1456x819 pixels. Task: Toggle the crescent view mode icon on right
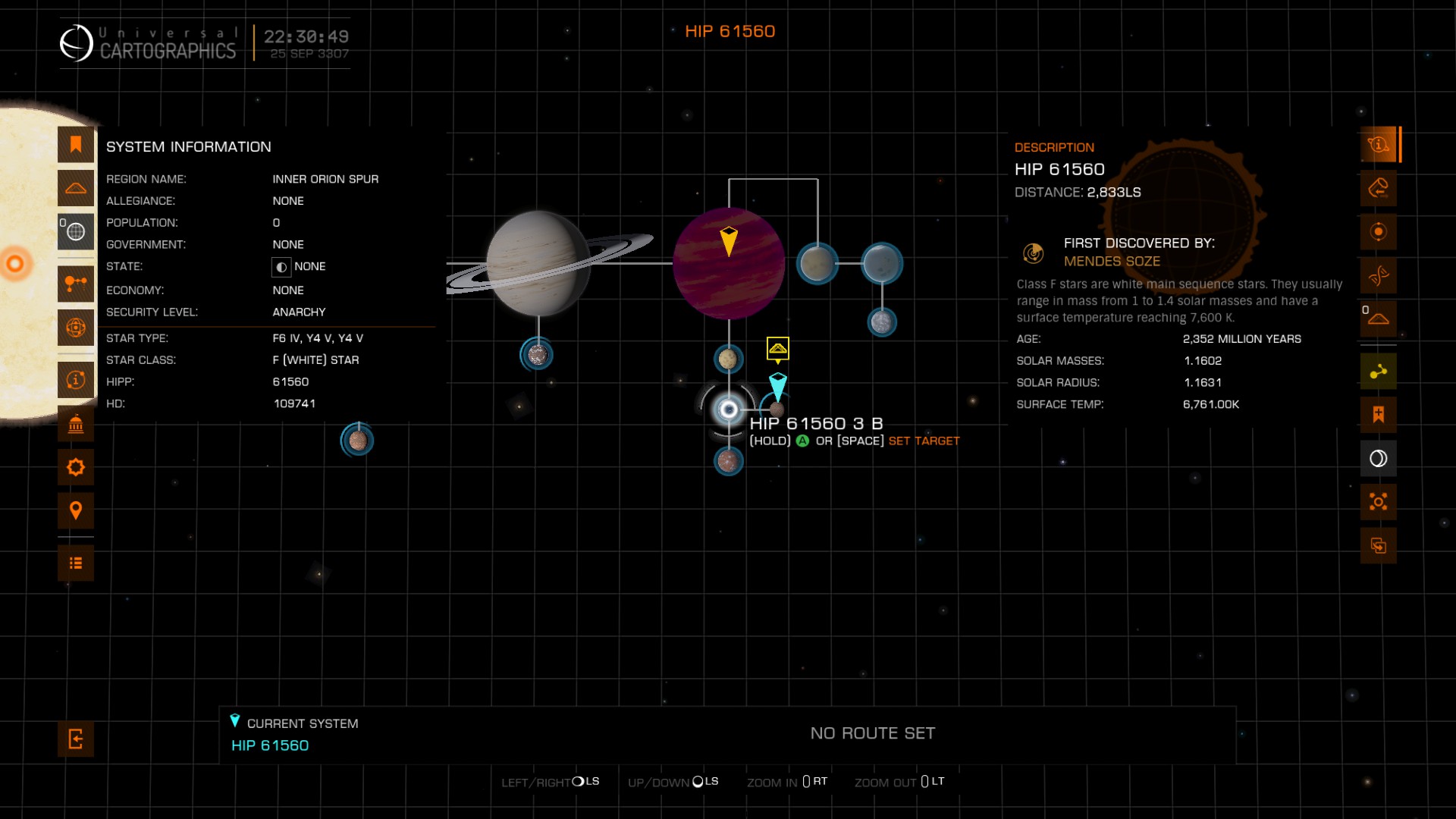(1379, 459)
